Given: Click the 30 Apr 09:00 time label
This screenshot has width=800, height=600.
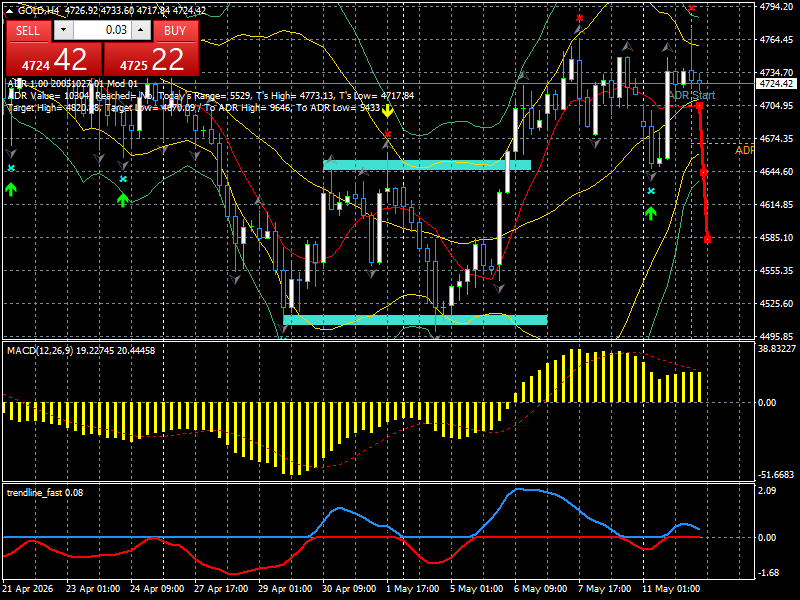Looking at the screenshot, I should [348, 589].
